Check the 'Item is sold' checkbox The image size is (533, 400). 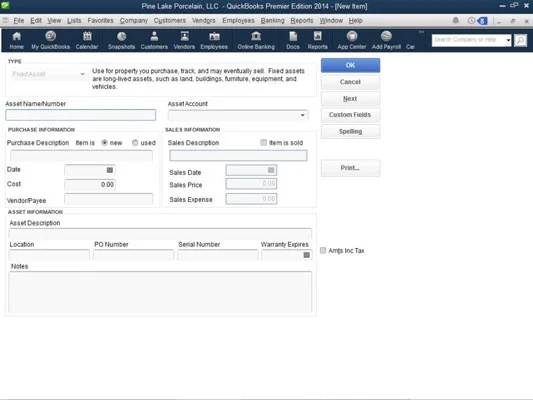click(x=263, y=142)
